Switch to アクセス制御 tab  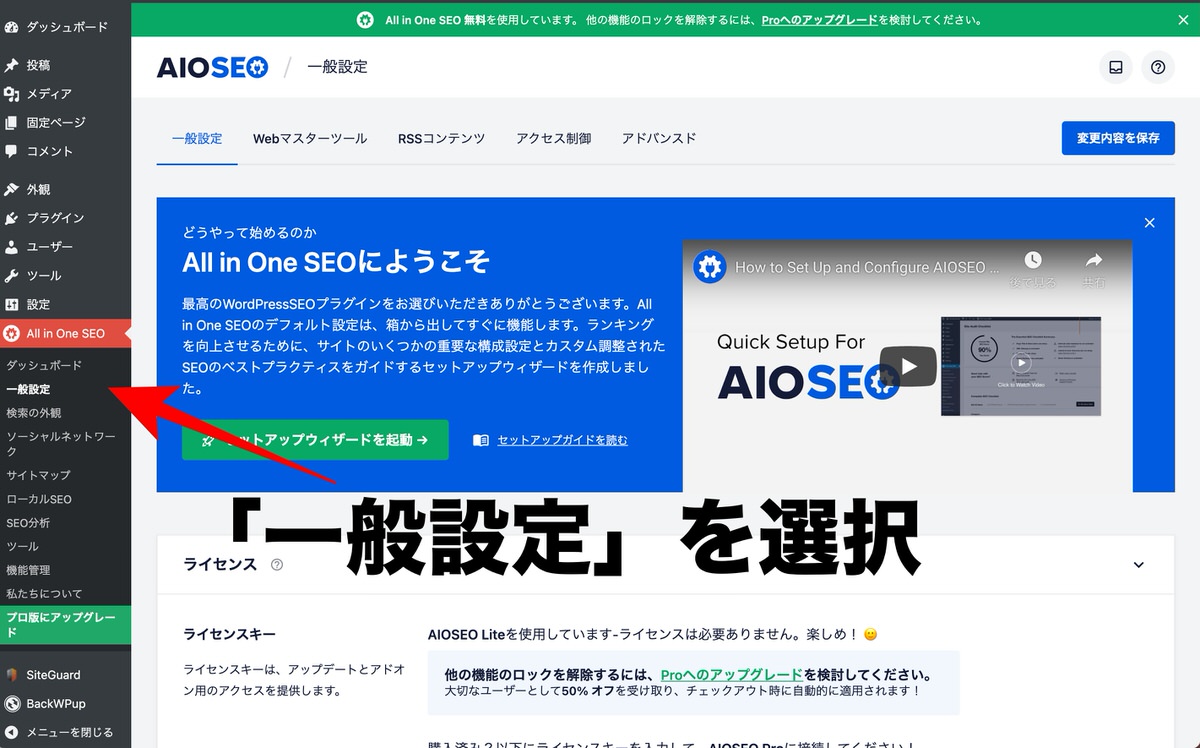[553, 139]
